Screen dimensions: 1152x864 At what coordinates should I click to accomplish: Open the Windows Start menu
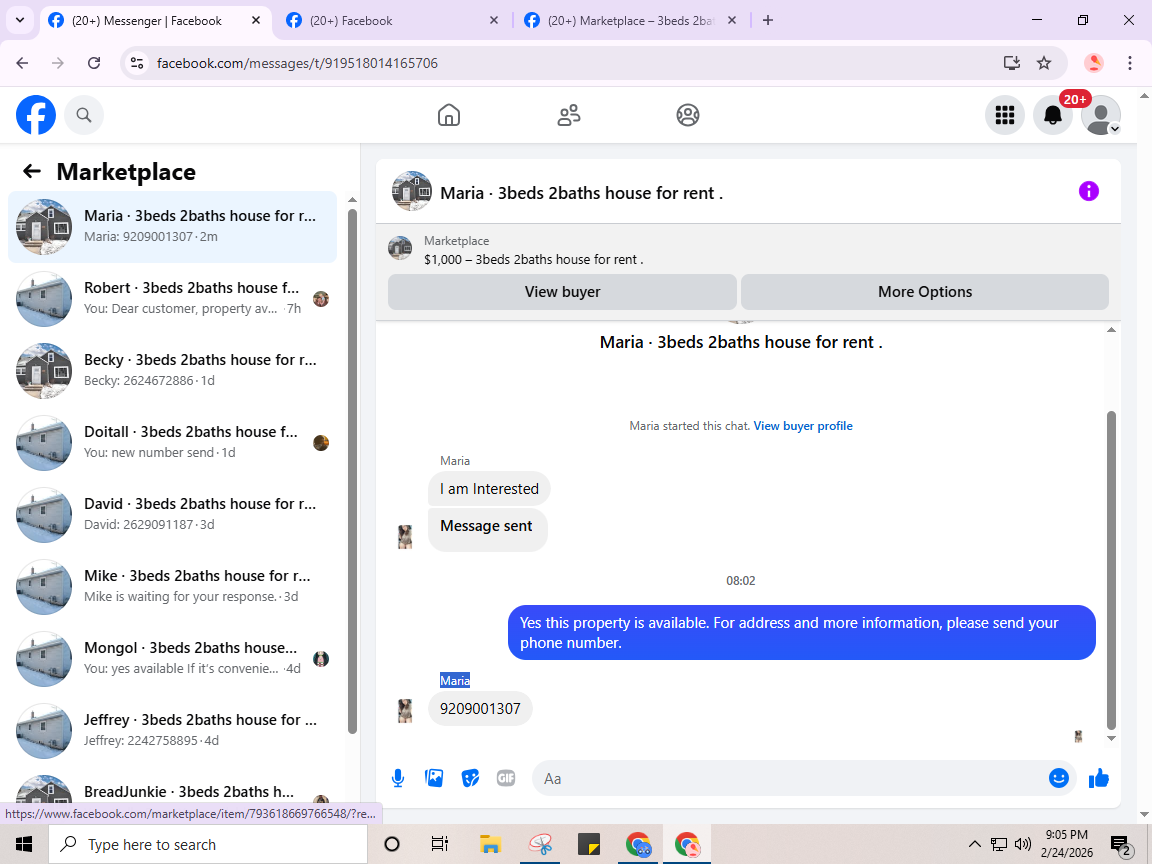click(24, 844)
